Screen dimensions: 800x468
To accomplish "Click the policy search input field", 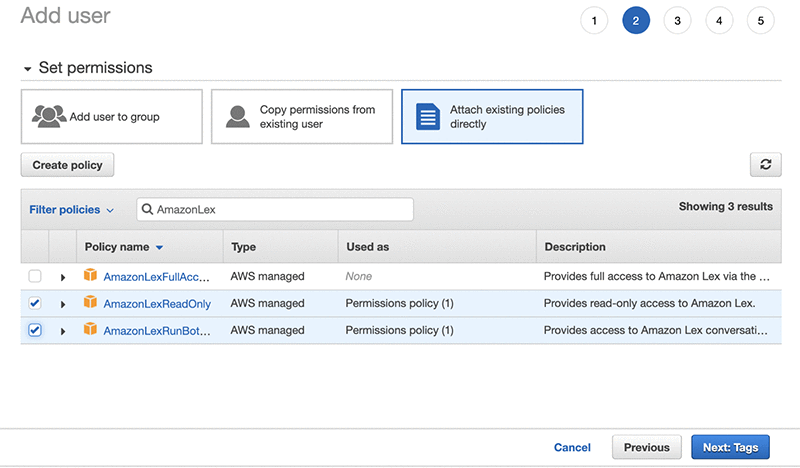I will click(280, 210).
